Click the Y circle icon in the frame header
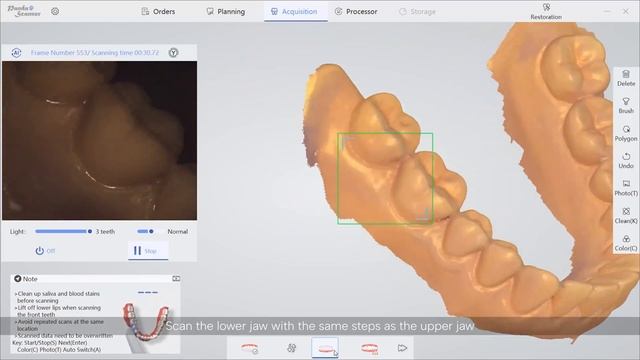Image resolution: width=640 pixels, height=360 pixels. pos(173,53)
